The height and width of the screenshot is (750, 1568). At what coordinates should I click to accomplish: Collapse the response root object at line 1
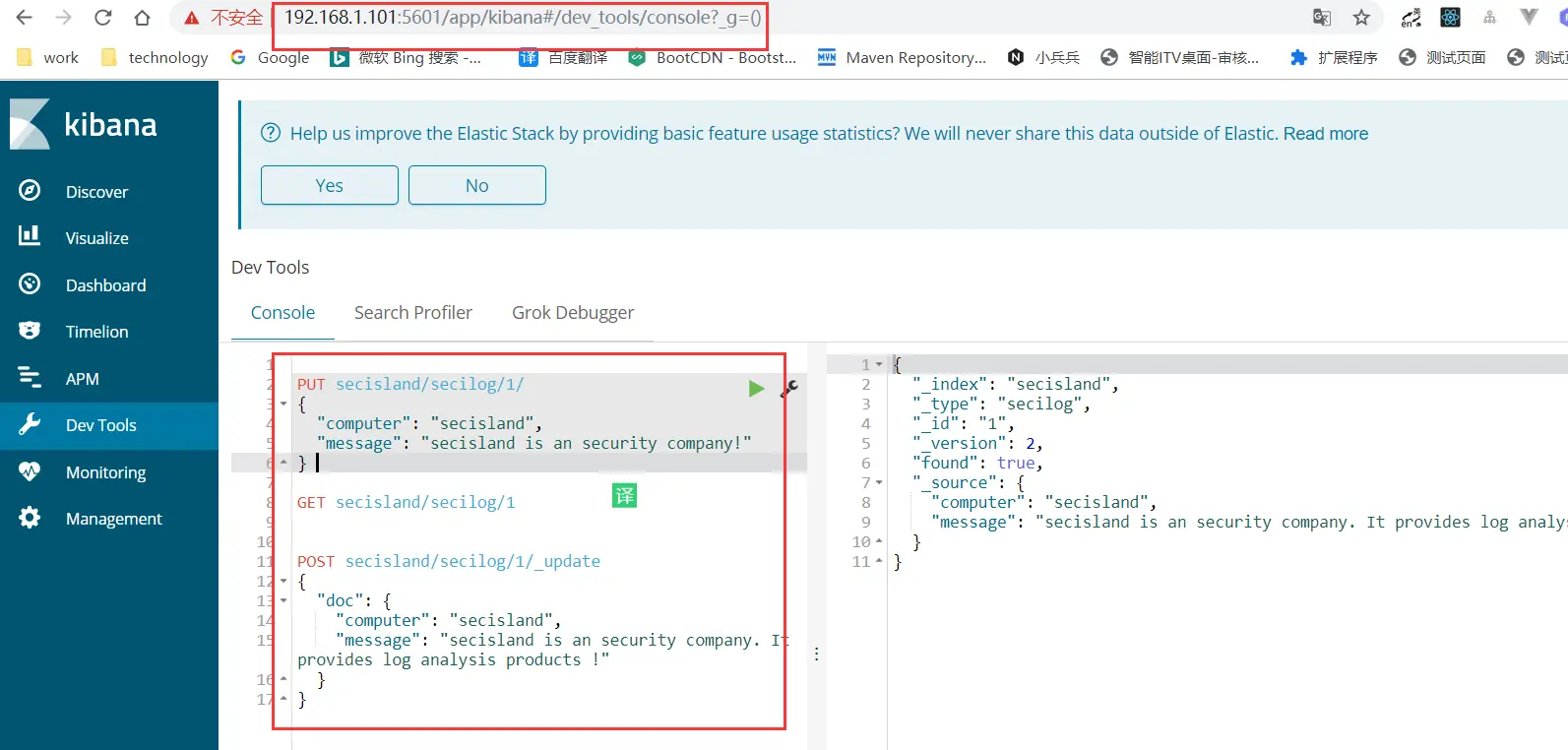pos(879,364)
